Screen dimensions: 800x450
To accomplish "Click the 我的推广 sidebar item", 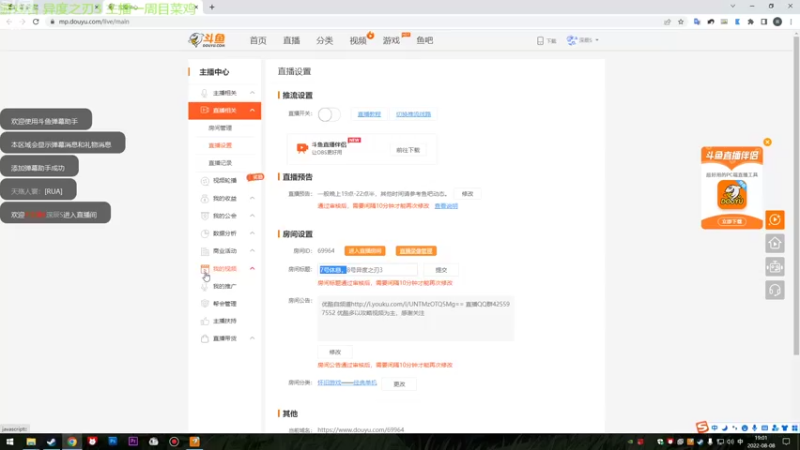I will pyautogui.click(x=224, y=286).
